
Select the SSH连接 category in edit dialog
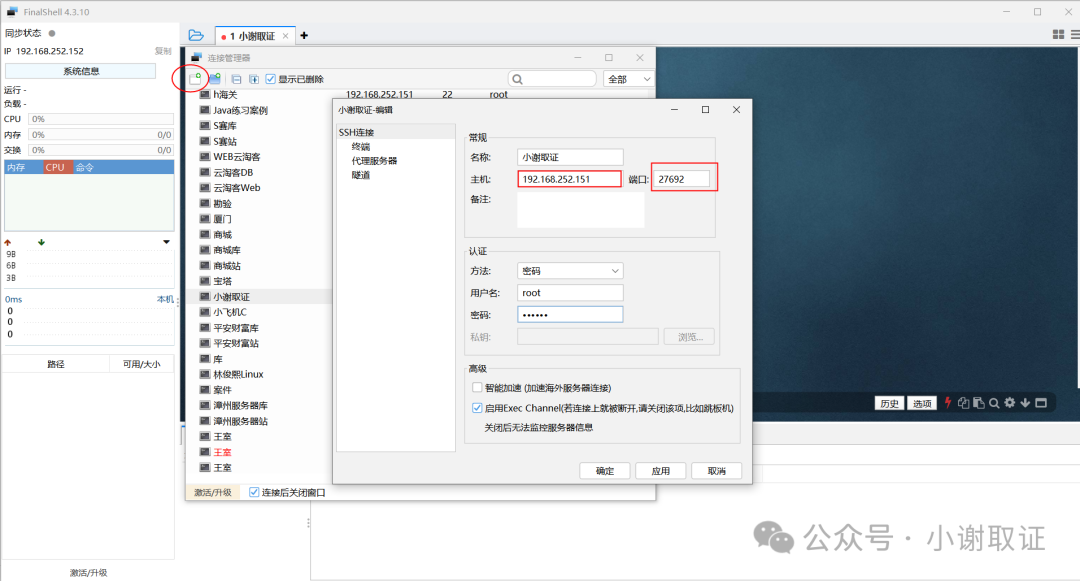356,132
